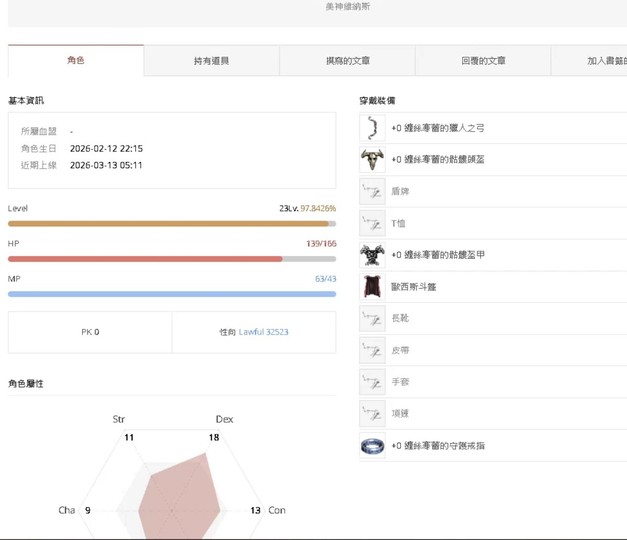Open the 持有道具 tab
627x540 pixels.
click(211, 61)
